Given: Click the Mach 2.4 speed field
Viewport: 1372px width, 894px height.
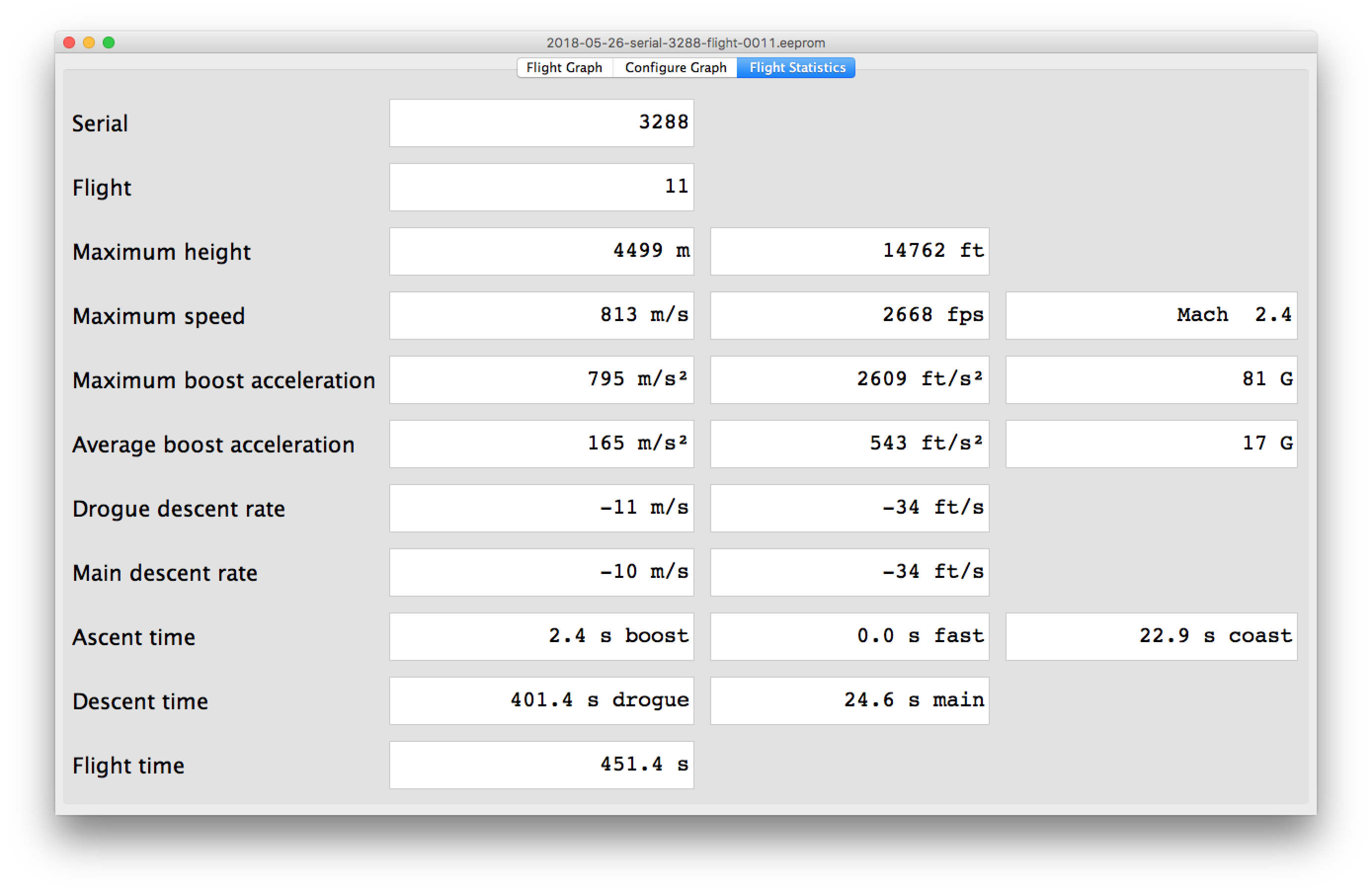Looking at the screenshot, I should (x=1151, y=315).
